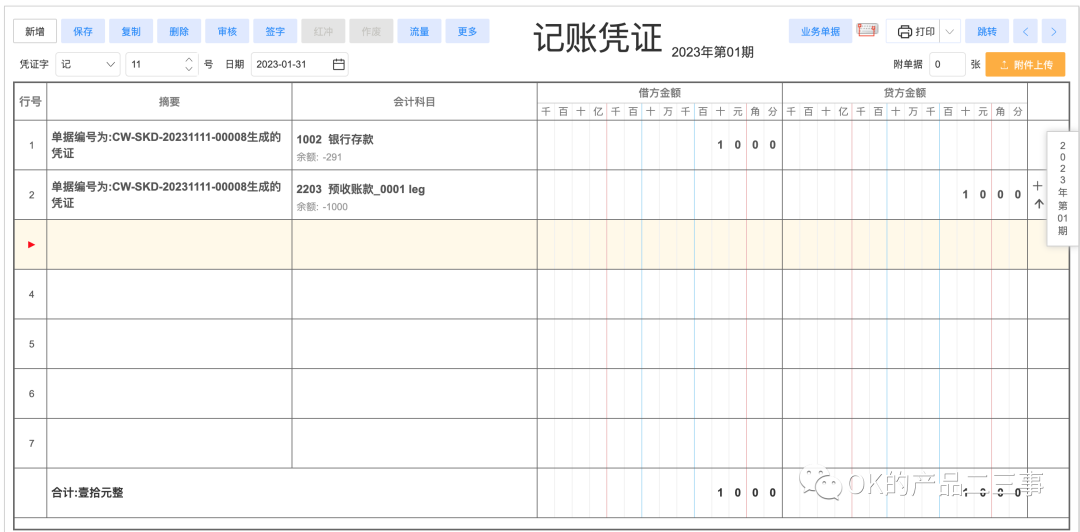This screenshot has width=1080, height=532.
Task: Click the up arrow beside row 2
Action: pos(1039,203)
